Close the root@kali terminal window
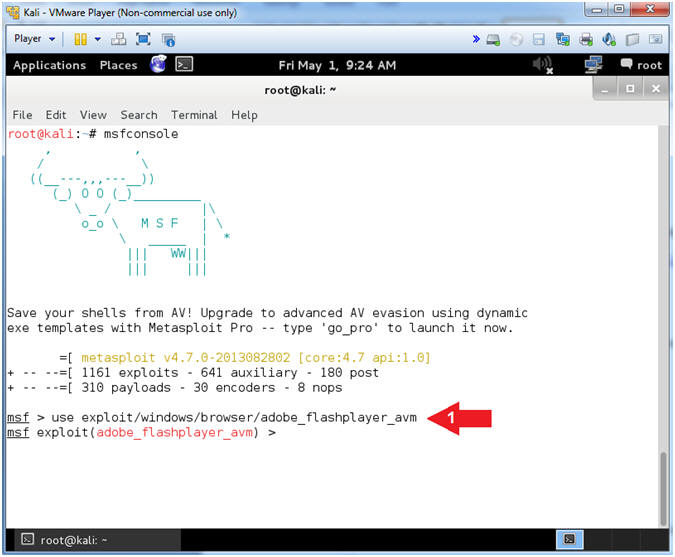The height and width of the screenshot is (557, 675). (x=656, y=89)
